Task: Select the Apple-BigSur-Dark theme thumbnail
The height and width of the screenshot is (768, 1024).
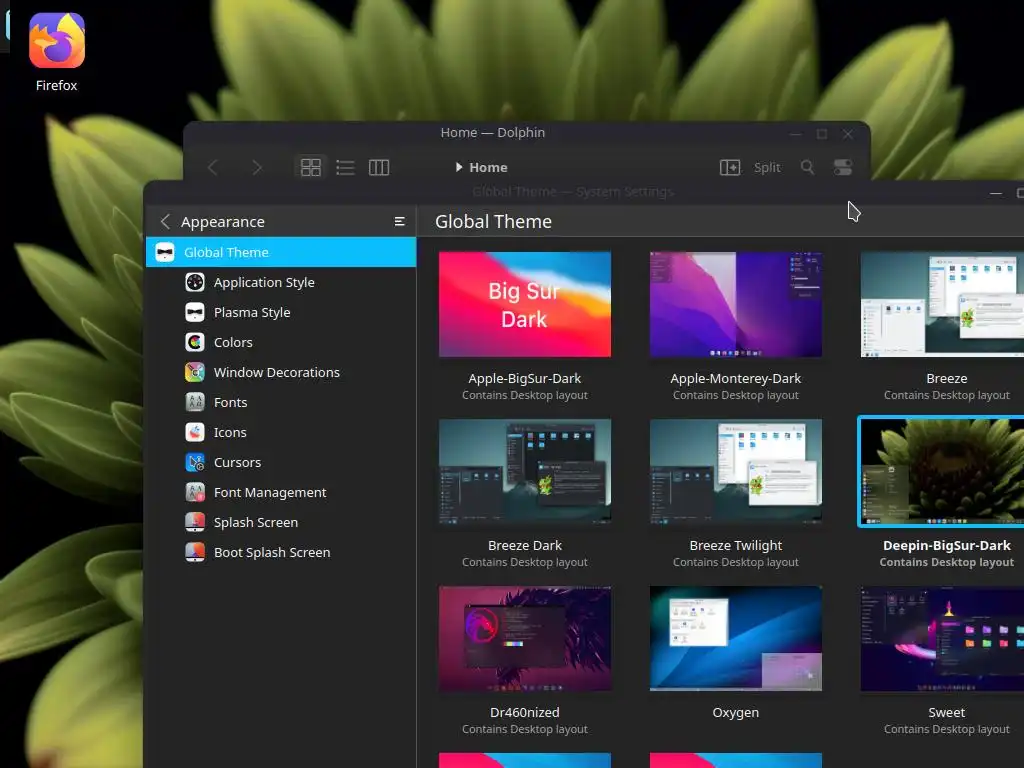Action: pos(525,304)
